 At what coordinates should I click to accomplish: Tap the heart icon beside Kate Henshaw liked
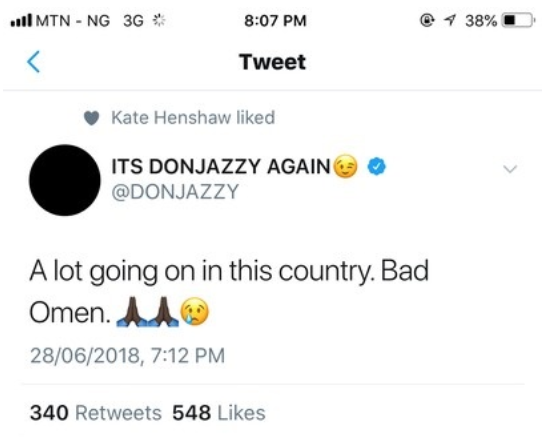91,118
